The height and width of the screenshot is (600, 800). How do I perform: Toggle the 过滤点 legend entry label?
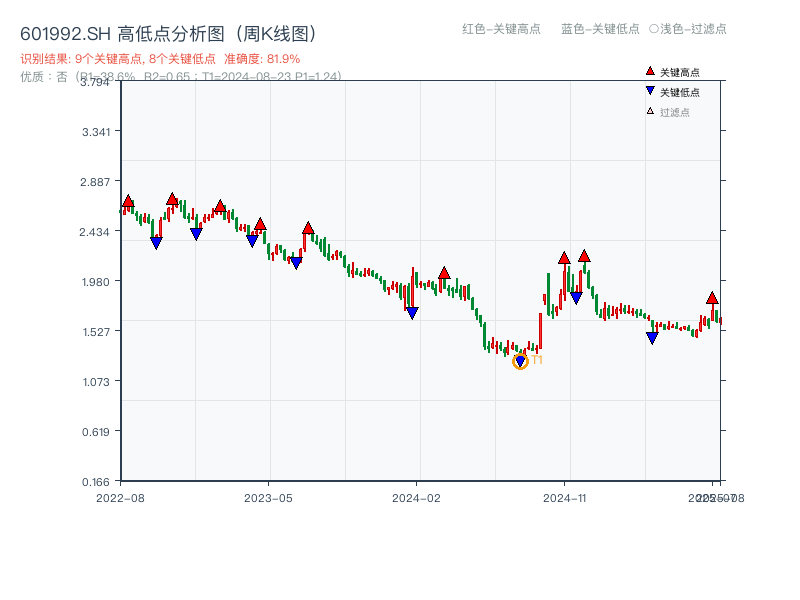675,112
